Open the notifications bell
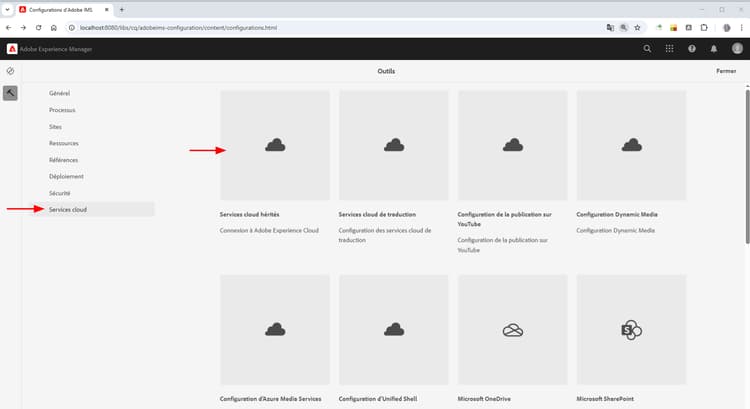This screenshot has height=409, width=750. [x=714, y=49]
